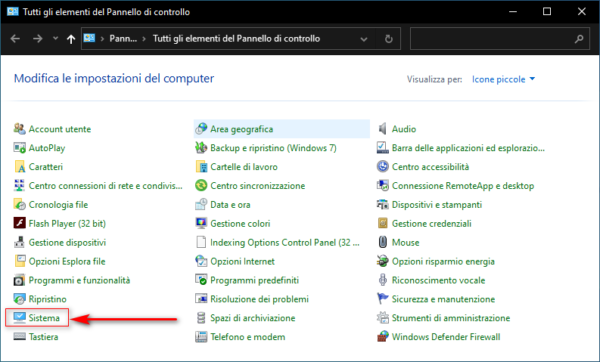Click the Flash Player icon
This screenshot has width=600, height=362.
tap(19, 223)
